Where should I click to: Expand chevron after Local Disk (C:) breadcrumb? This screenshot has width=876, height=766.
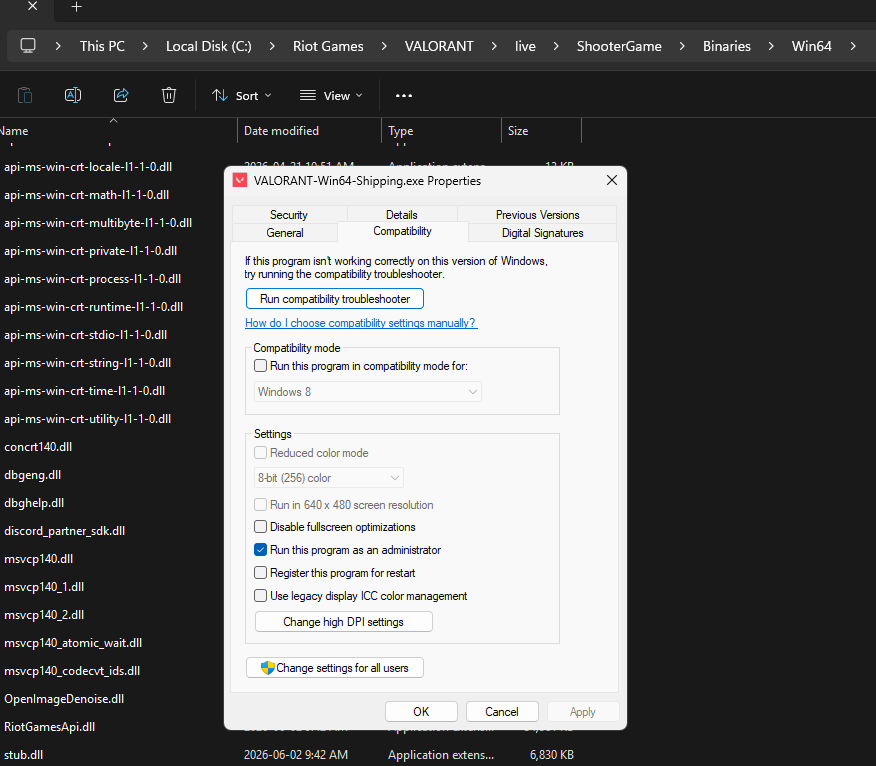[272, 46]
